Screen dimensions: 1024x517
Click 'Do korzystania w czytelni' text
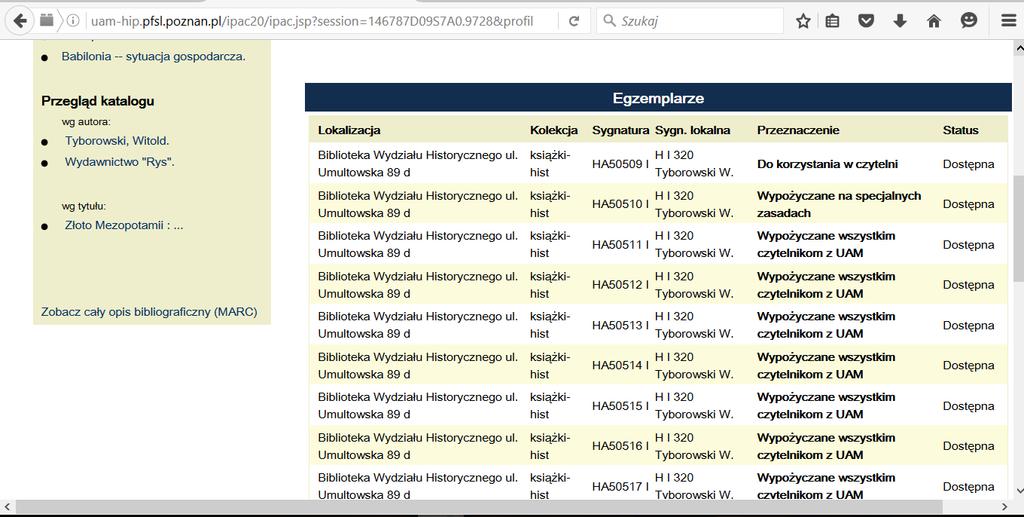tap(827, 164)
